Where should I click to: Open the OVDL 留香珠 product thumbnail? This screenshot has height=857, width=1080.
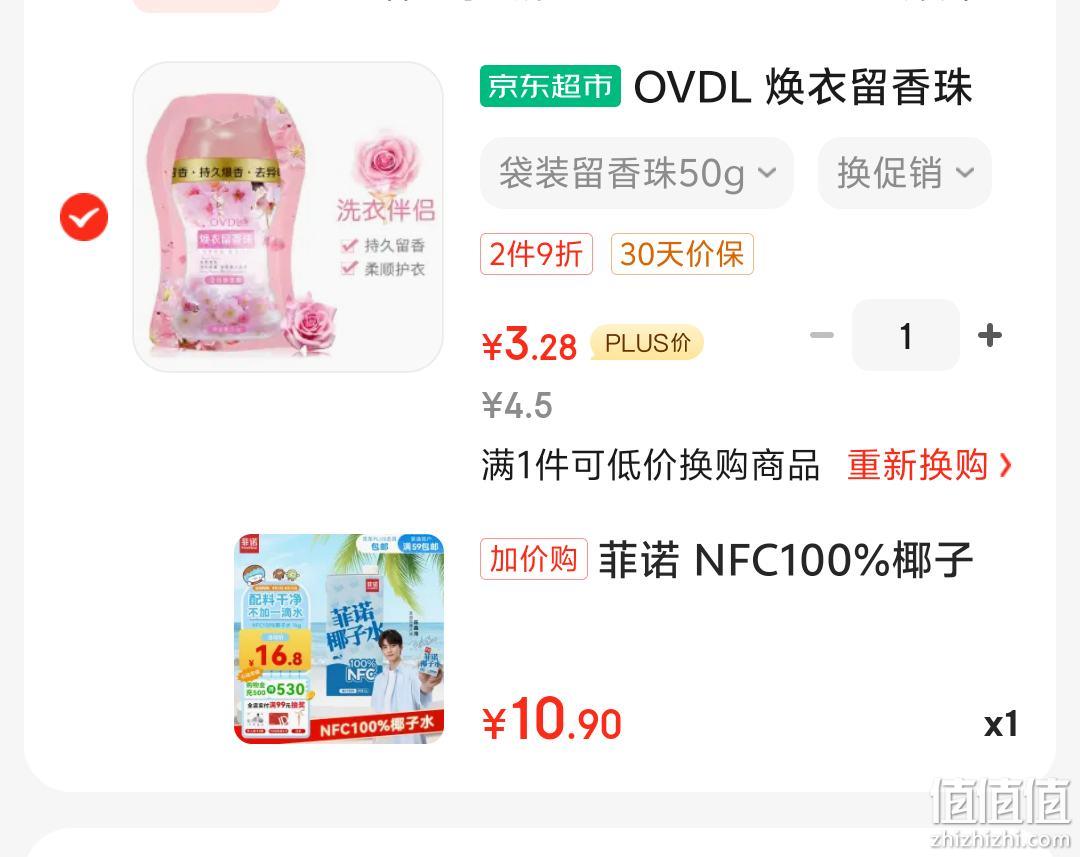click(288, 217)
